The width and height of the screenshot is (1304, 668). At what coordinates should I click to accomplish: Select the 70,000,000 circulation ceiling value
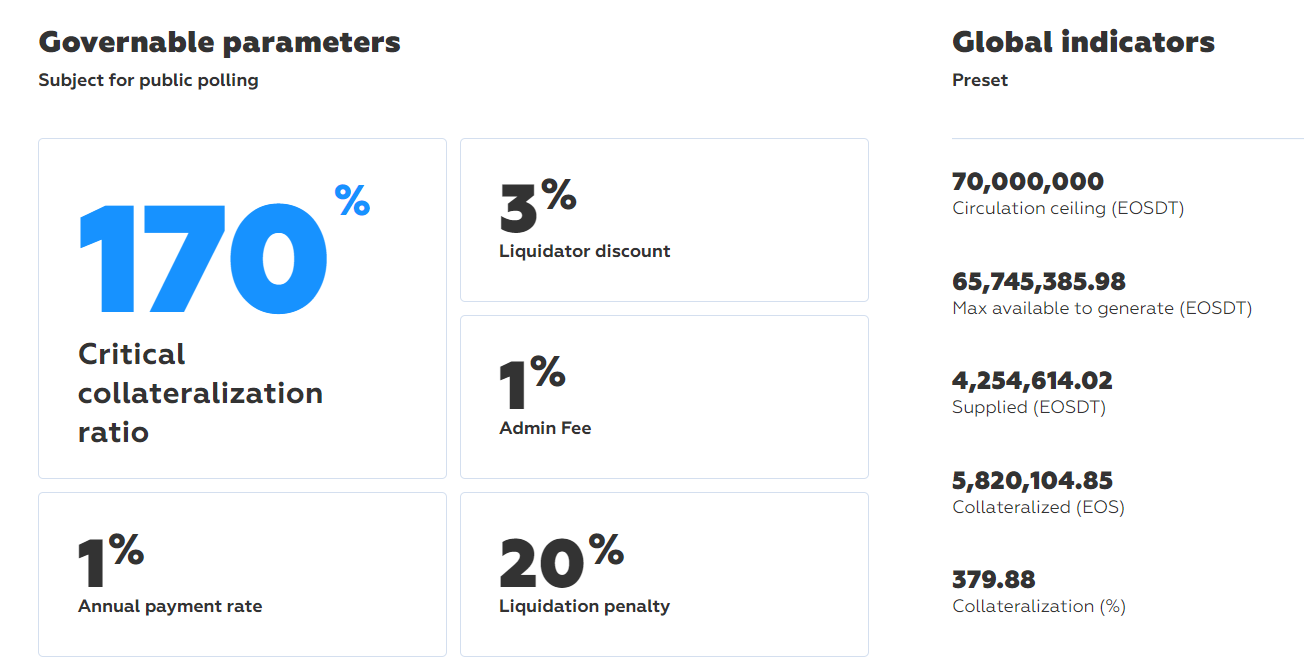[x=1028, y=182]
